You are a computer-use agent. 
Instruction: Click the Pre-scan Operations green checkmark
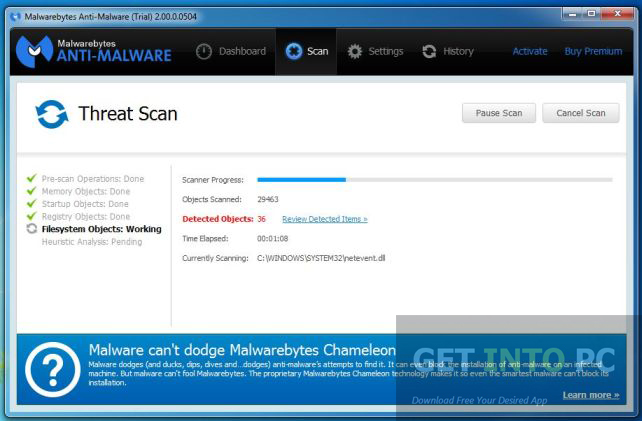pos(32,178)
